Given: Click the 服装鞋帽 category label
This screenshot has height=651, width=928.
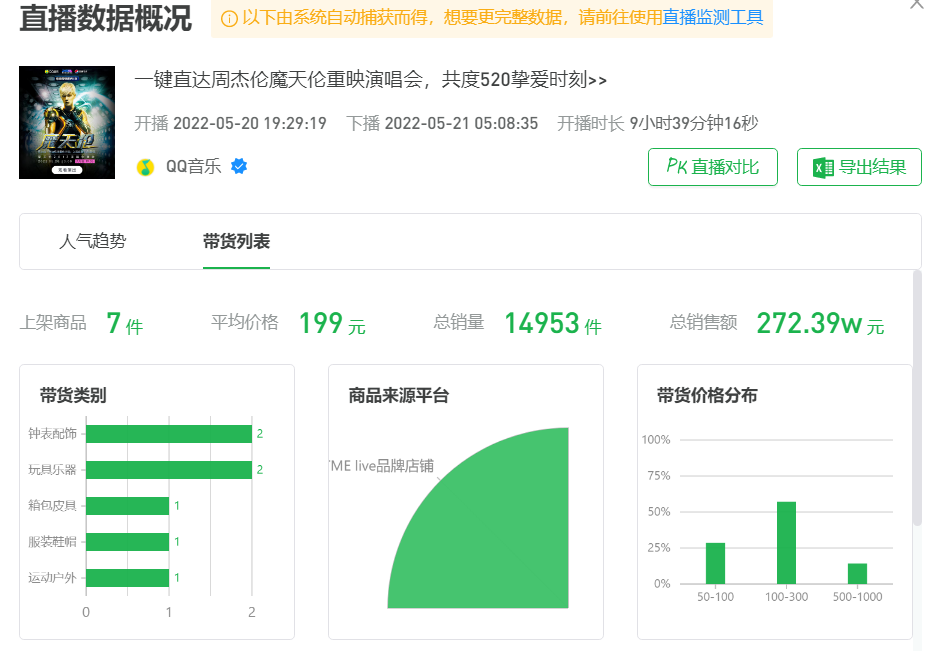Looking at the screenshot, I should pos(52,542).
